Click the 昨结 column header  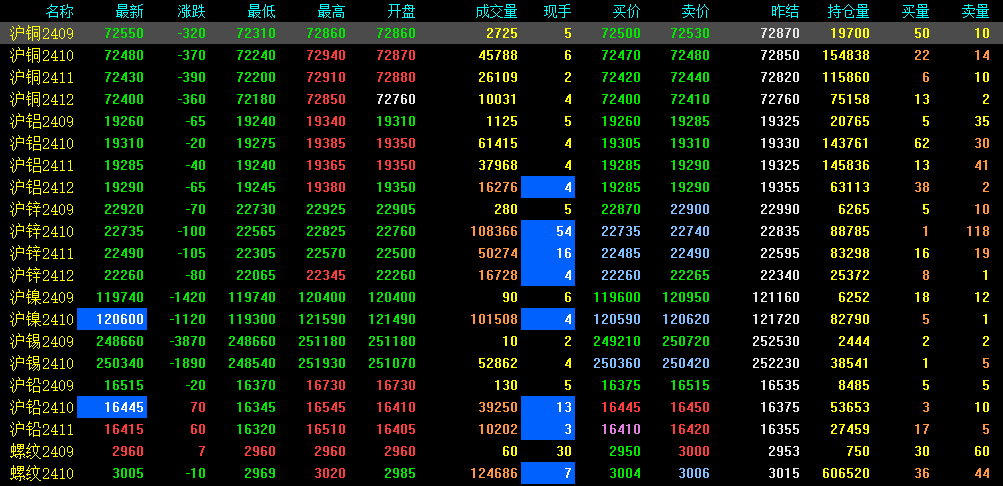pyautogui.click(x=786, y=11)
